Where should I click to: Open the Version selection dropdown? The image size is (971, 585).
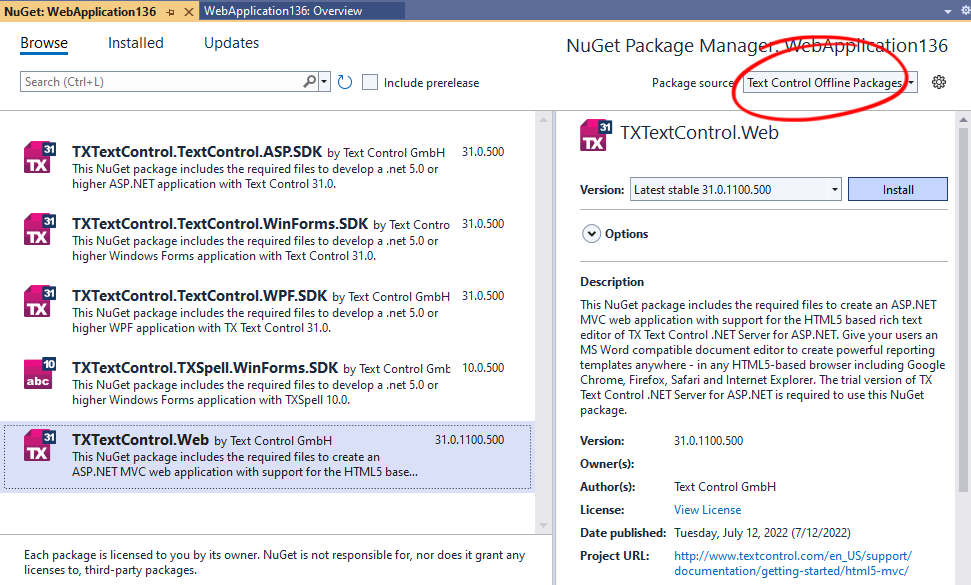click(735, 189)
